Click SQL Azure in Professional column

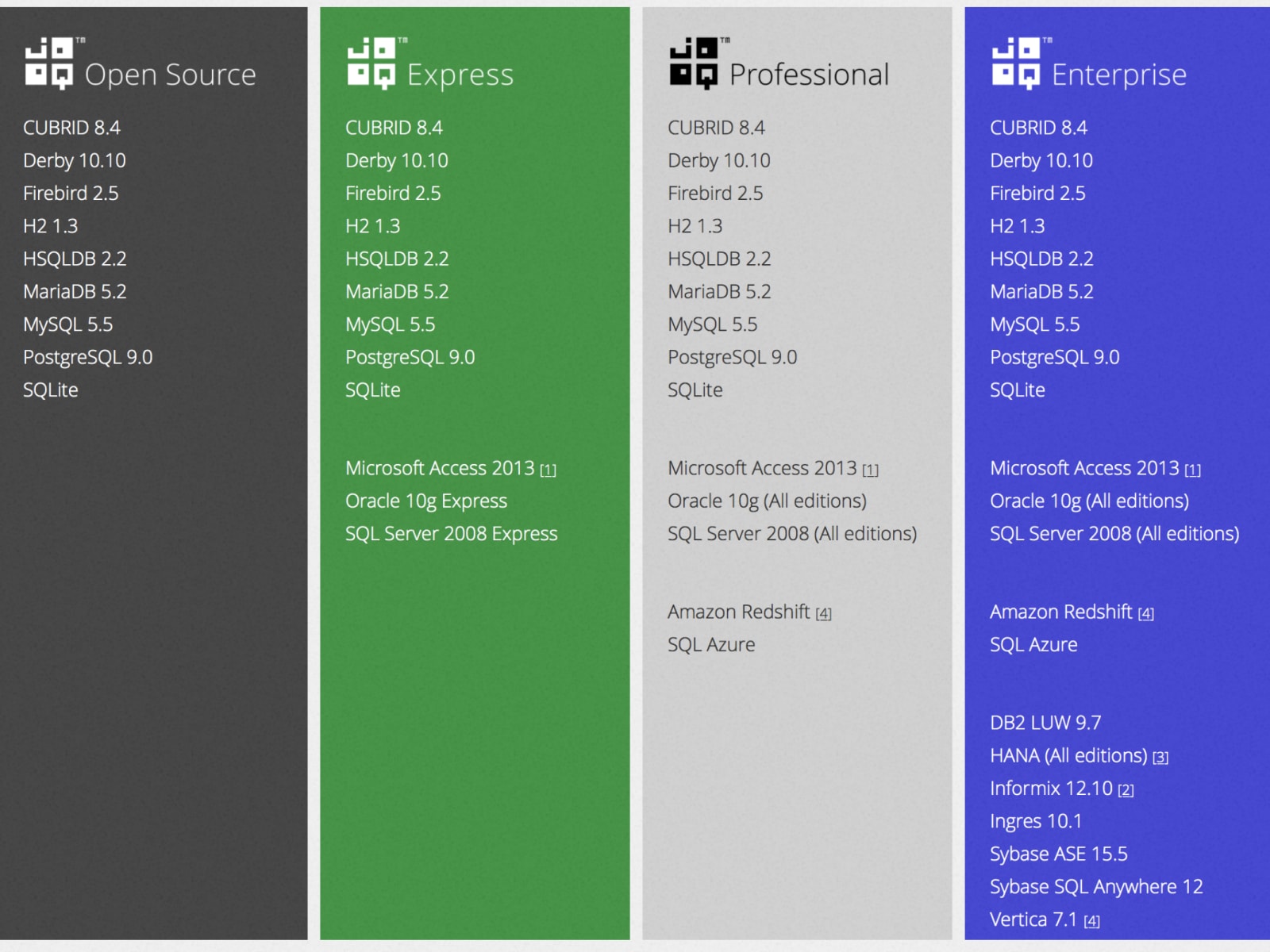711,645
